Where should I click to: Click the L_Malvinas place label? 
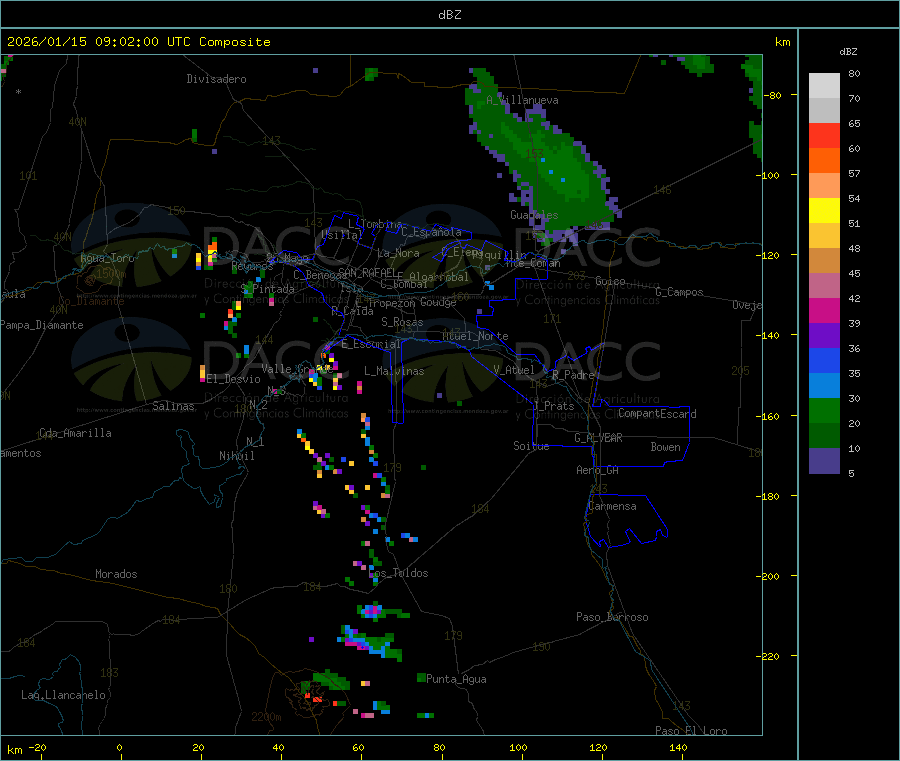pos(394,371)
